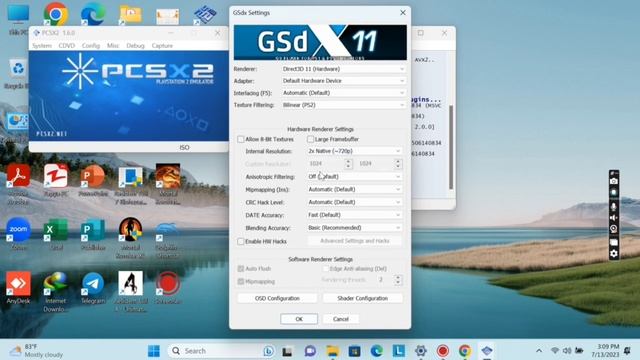Open the DATE Accuracy dropdown
The image size is (640, 360).
(x=354, y=215)
